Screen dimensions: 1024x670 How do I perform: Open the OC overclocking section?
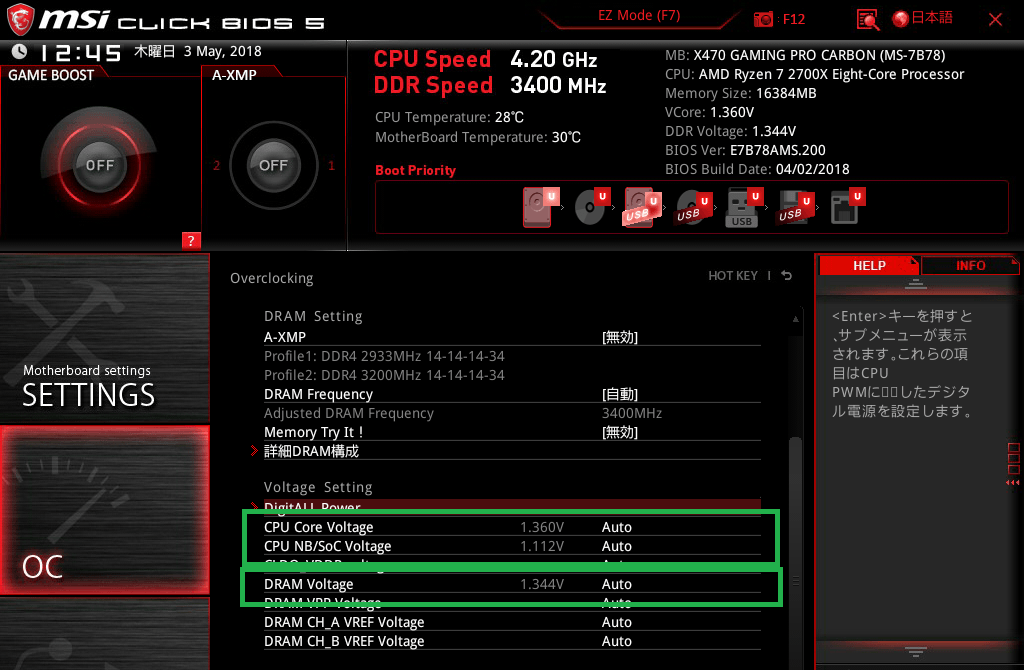point(104,511)
